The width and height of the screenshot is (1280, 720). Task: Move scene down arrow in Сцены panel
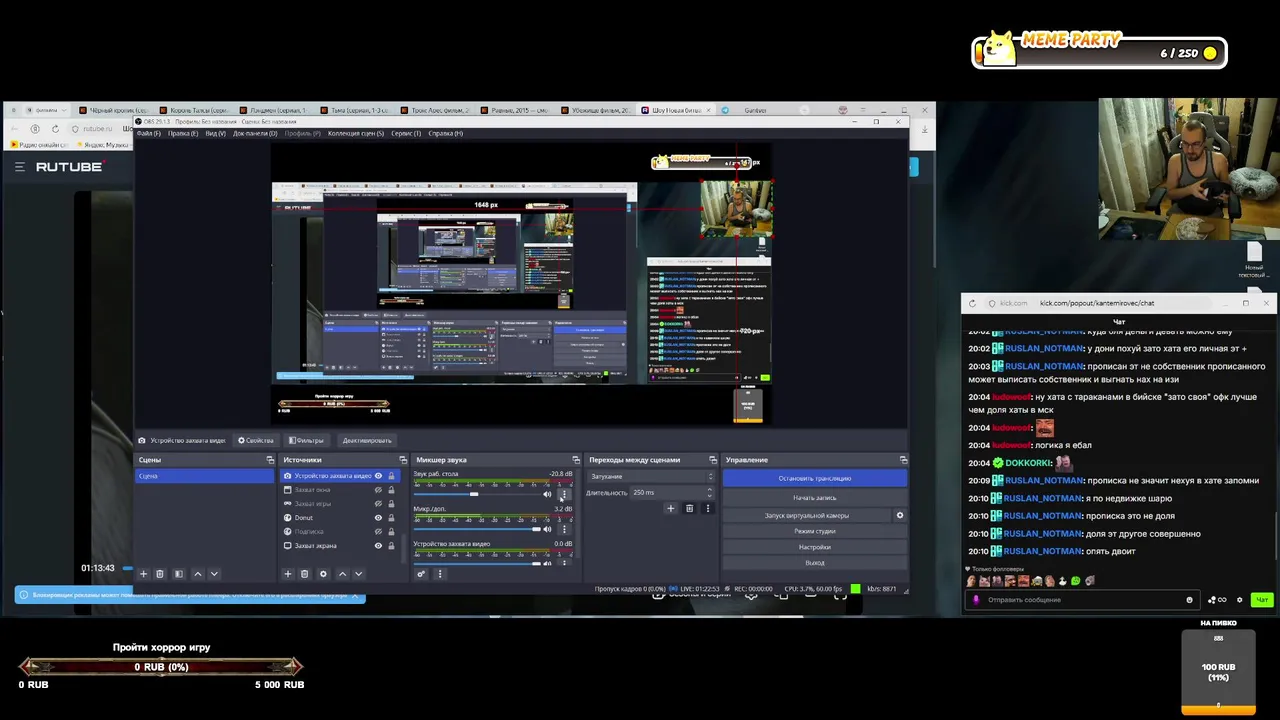[214, 574]
